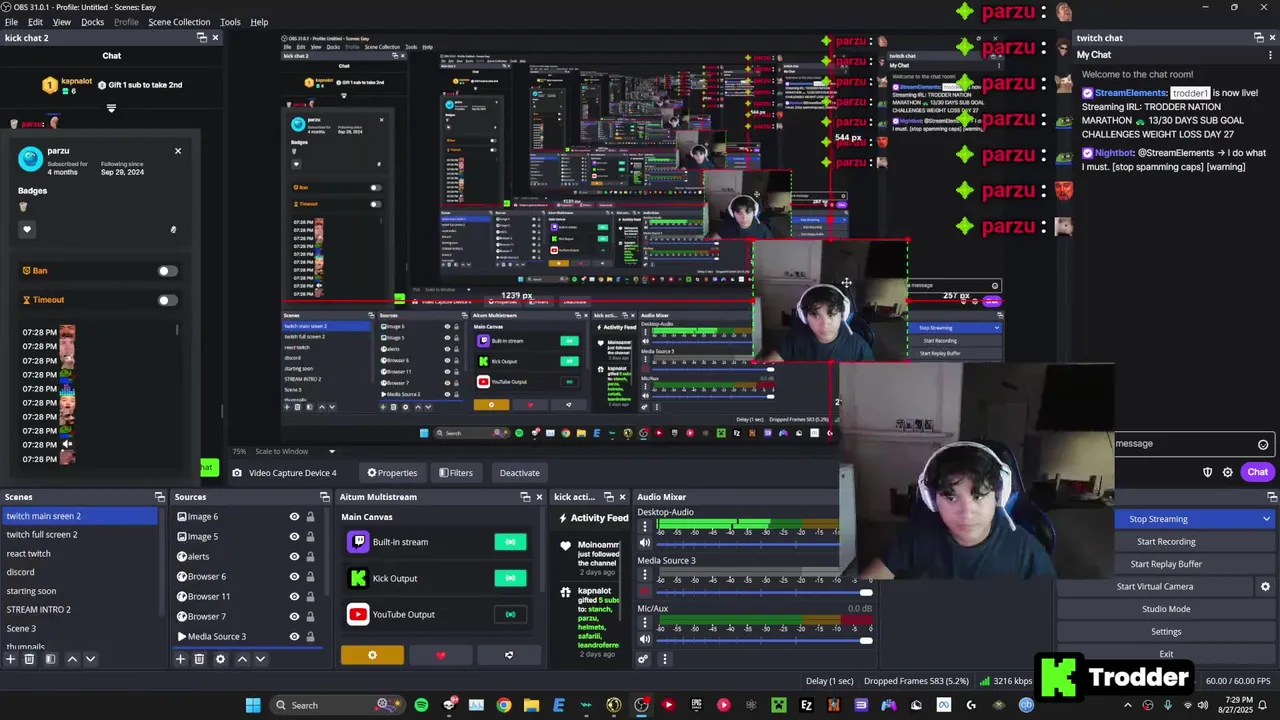The image size is (1280, 720).
Task: Toggle the Ban switch for parzu
Action: [167, 271]
